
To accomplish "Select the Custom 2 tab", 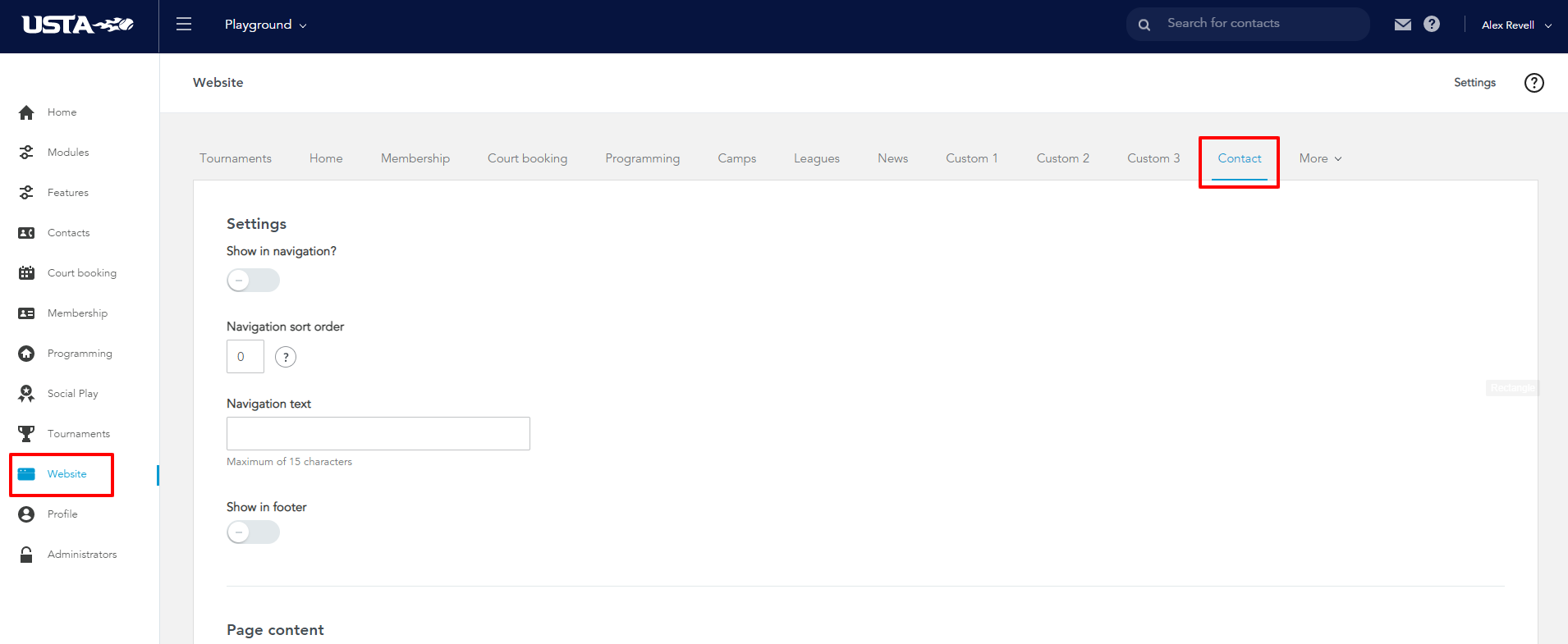I will coord(1063,158).
